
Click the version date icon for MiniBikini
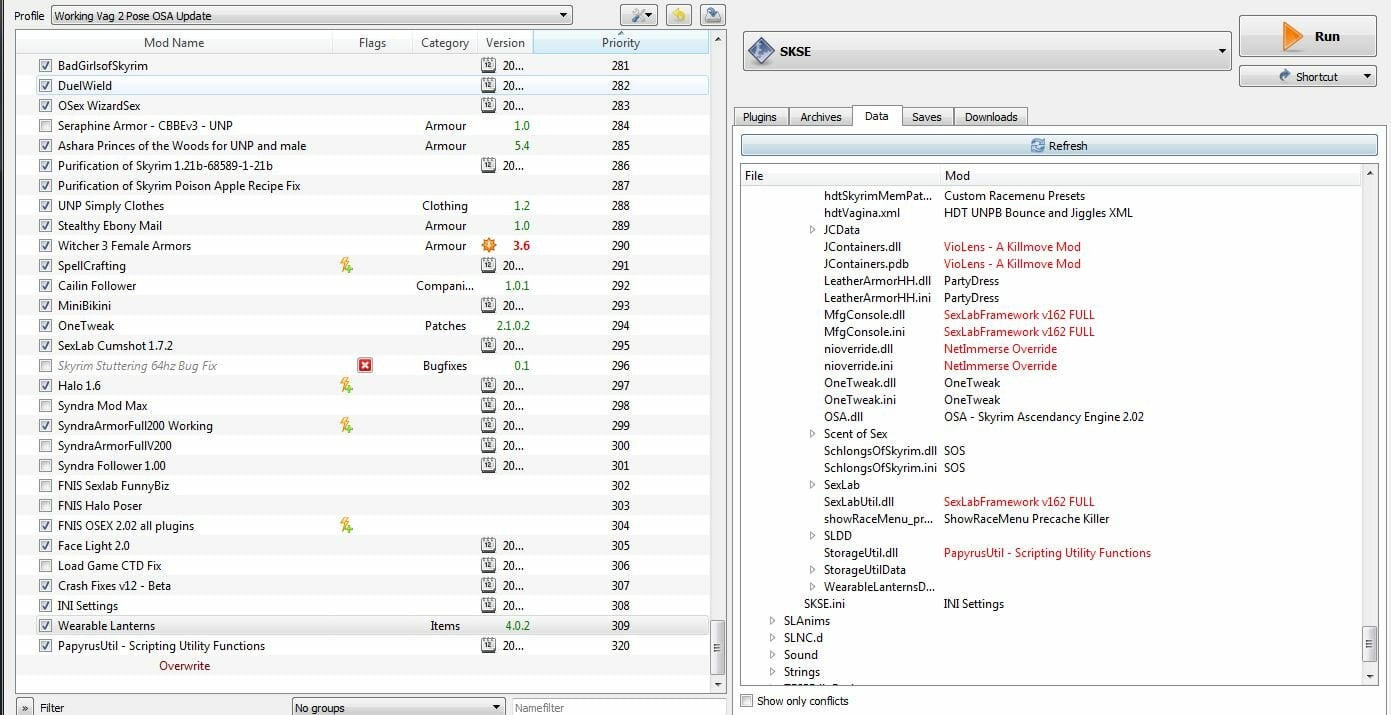pos(488,305)
